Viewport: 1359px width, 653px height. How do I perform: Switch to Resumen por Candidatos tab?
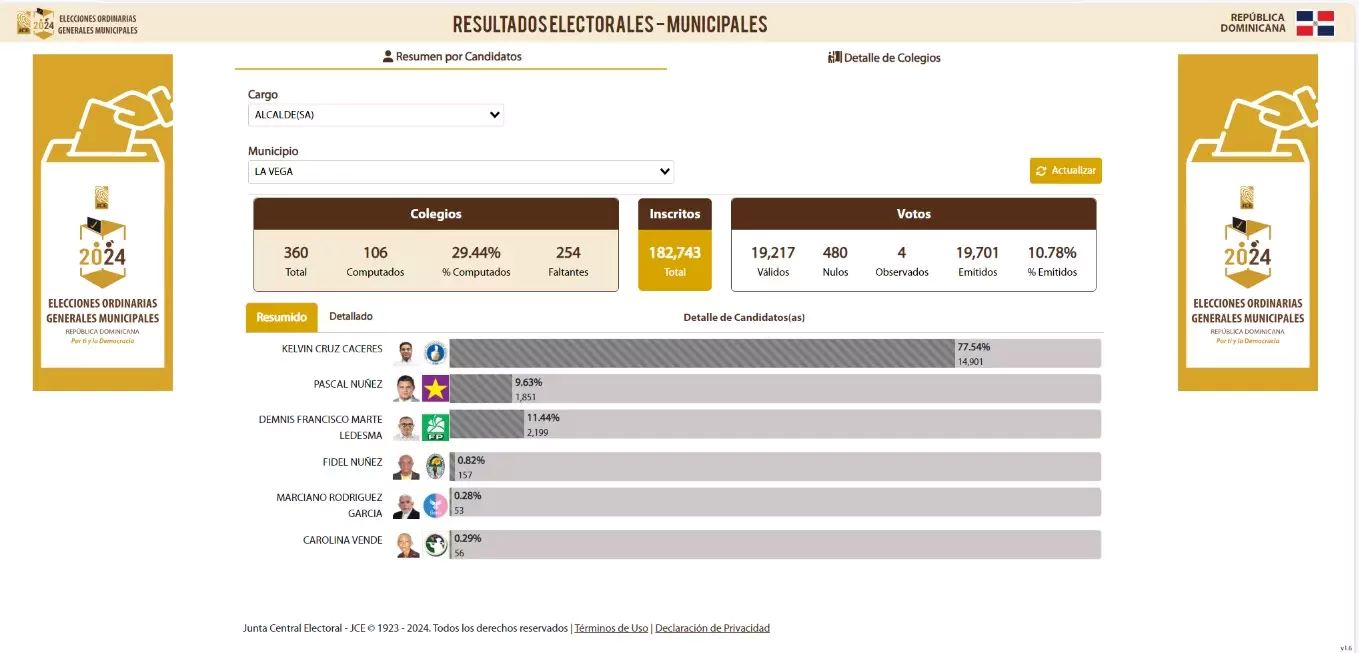451,57
